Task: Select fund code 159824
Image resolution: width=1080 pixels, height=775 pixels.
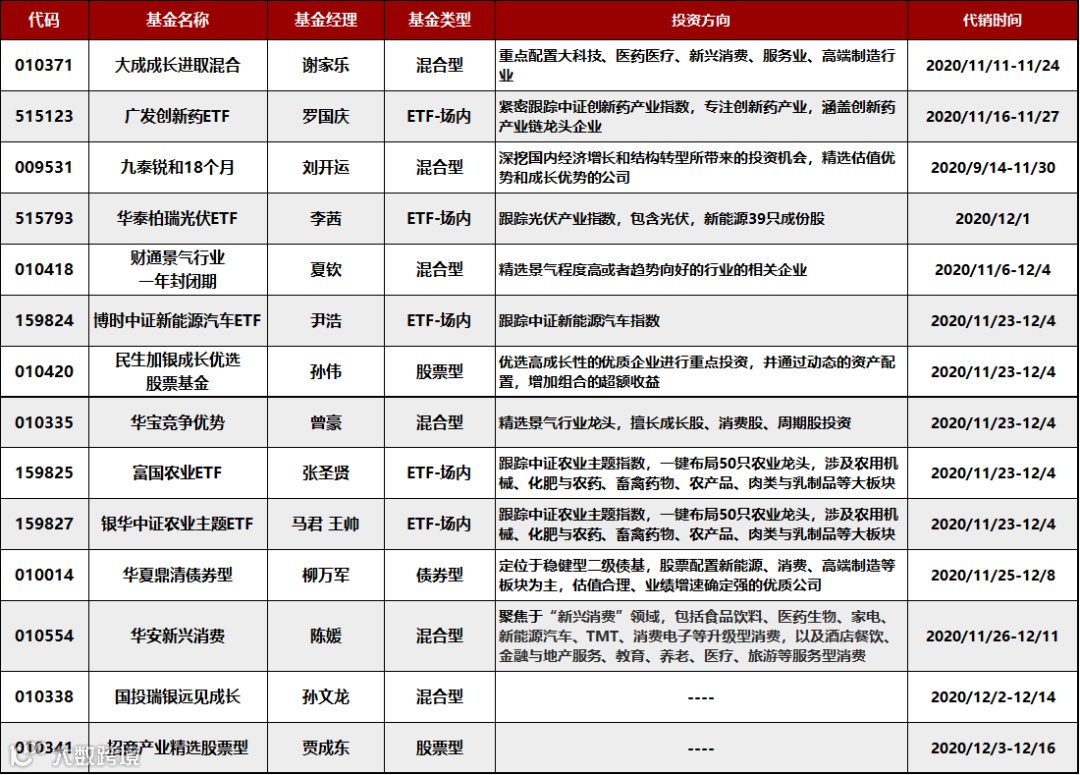Action: point(44,320)
